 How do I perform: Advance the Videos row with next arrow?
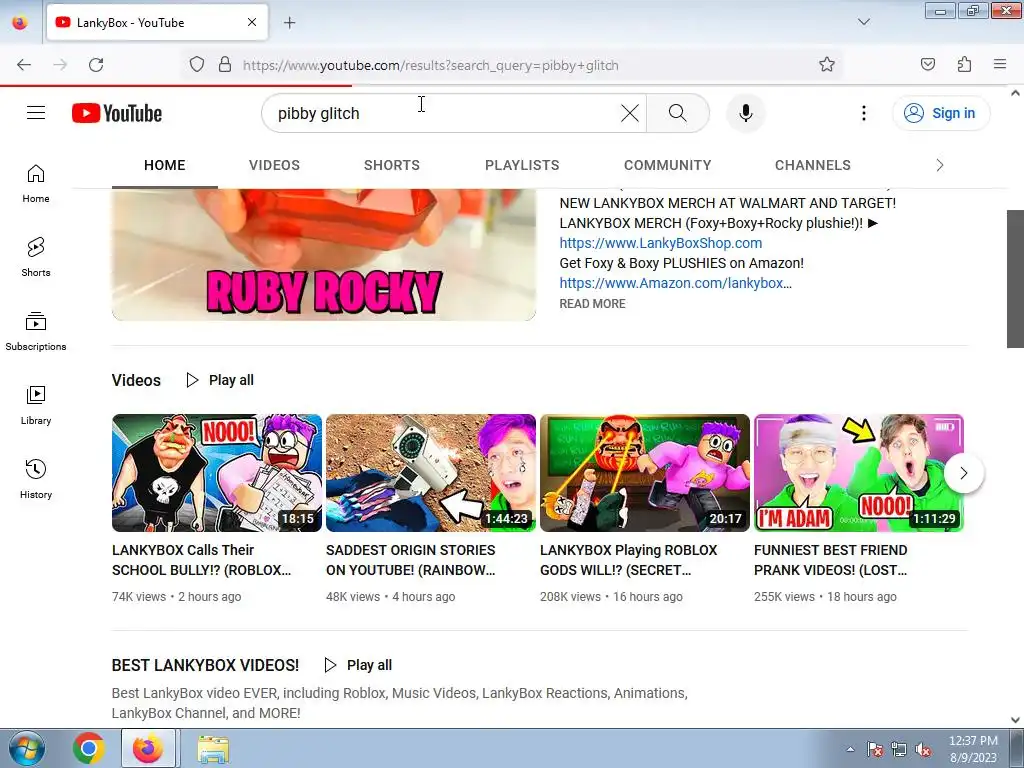point(963,473)
